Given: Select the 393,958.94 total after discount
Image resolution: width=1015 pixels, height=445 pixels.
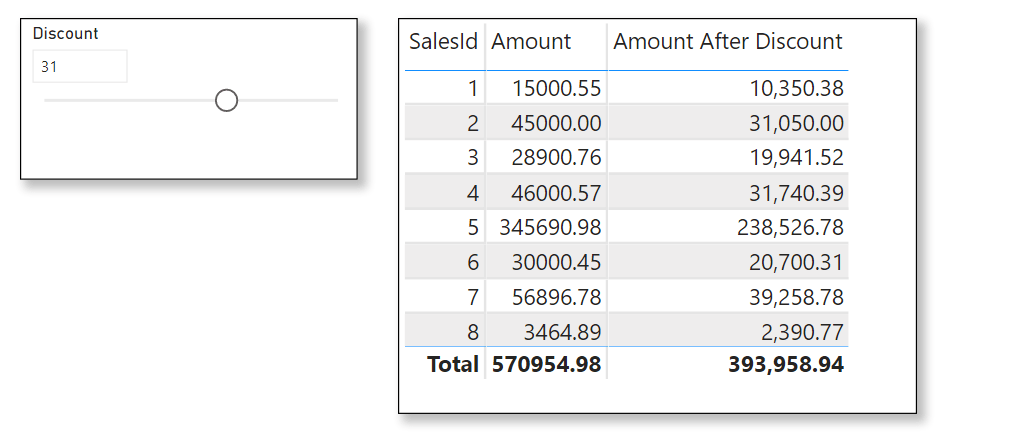Looking at the screenshot, I should (x=786, y=365).
